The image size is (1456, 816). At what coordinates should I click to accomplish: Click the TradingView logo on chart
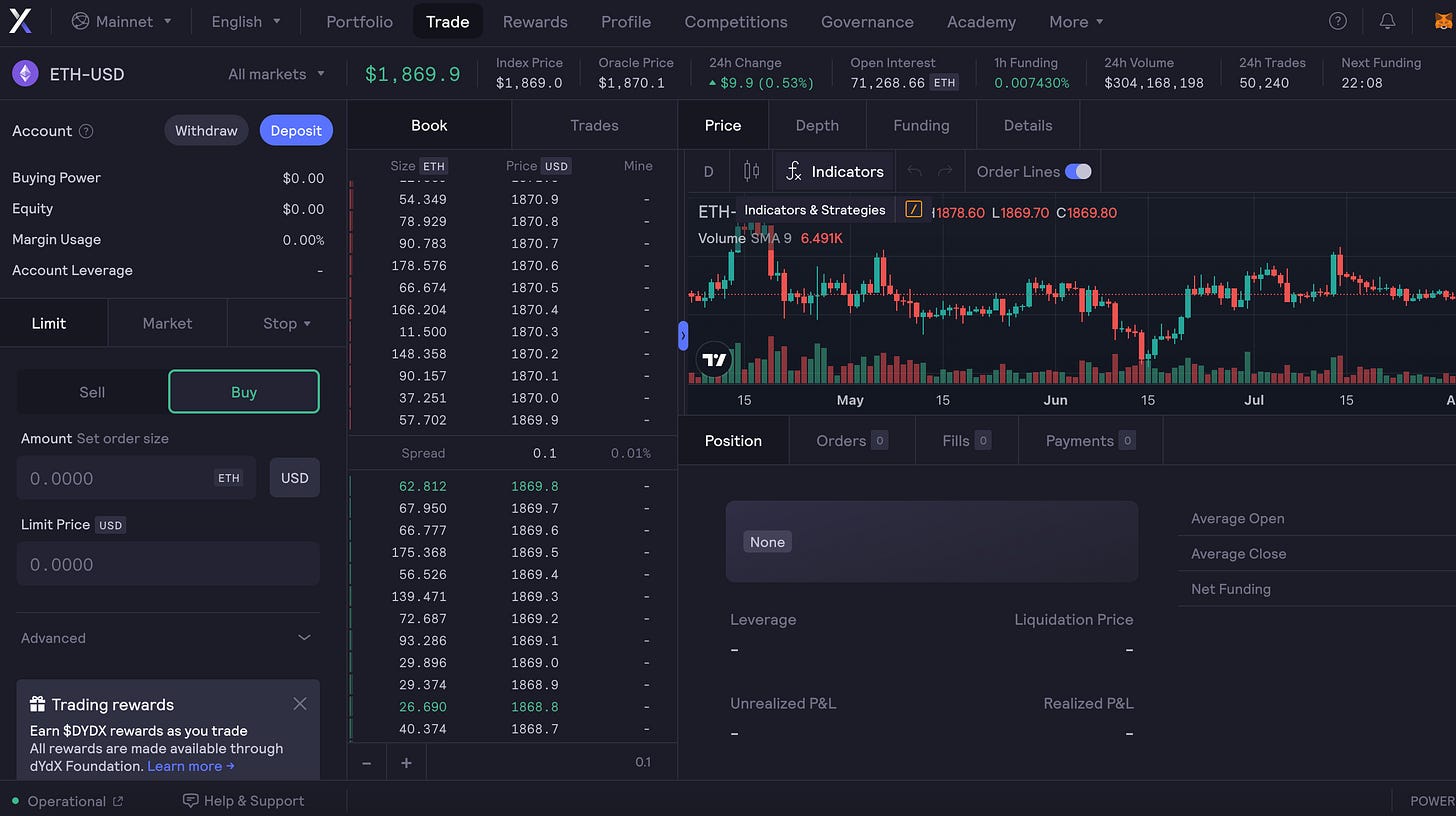[x=714, y=360]
